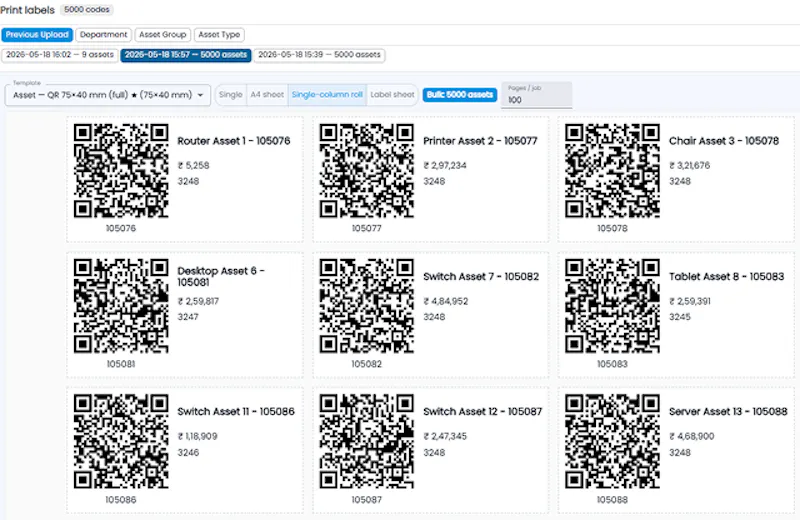This screenshot has width=800, height=520.
Task: Click the QR code for Chair Asset 3
Action: pyautogui.click(x=612, y=171)
